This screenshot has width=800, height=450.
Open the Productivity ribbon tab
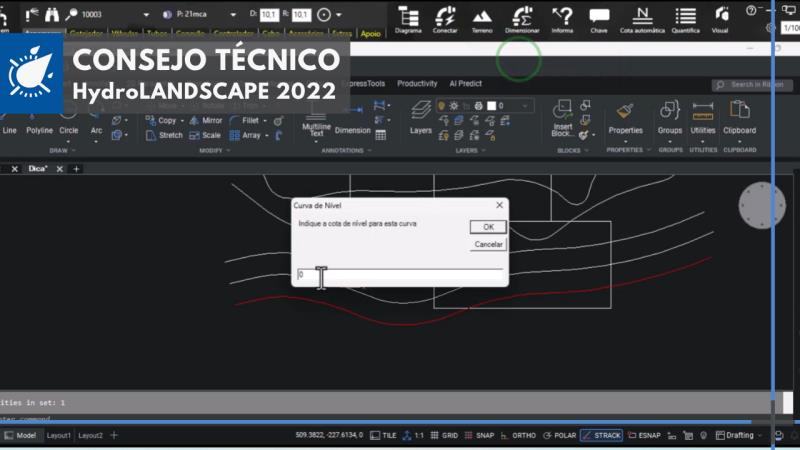click(417, 83)
